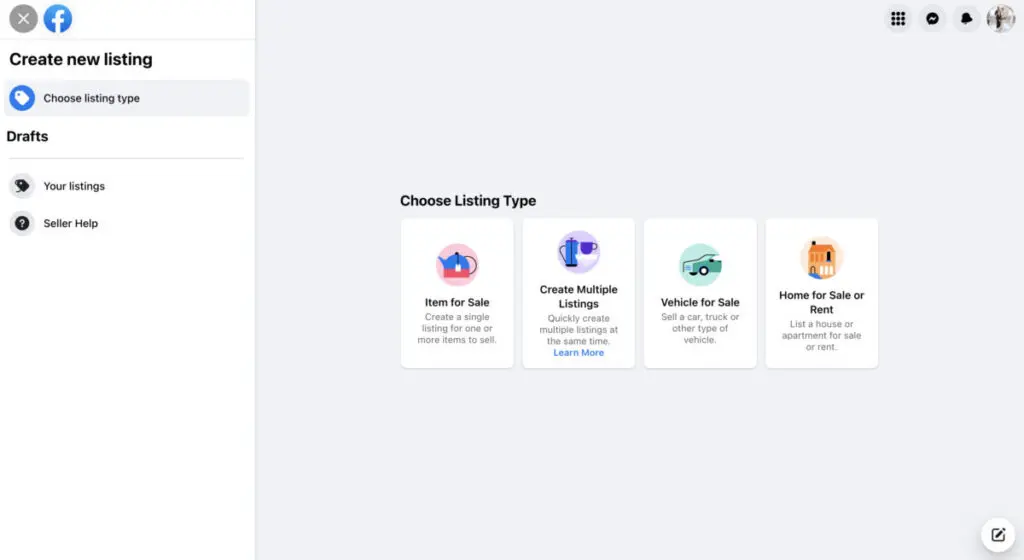Close the create listing page
Image resolution: width=1024 pixels, height=560 pixels.
(x=24, y=19)
